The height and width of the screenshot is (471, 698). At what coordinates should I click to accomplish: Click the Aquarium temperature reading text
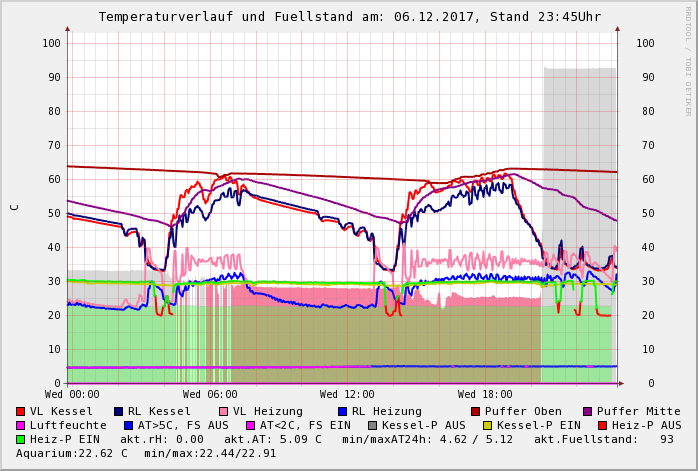(72, 453)
